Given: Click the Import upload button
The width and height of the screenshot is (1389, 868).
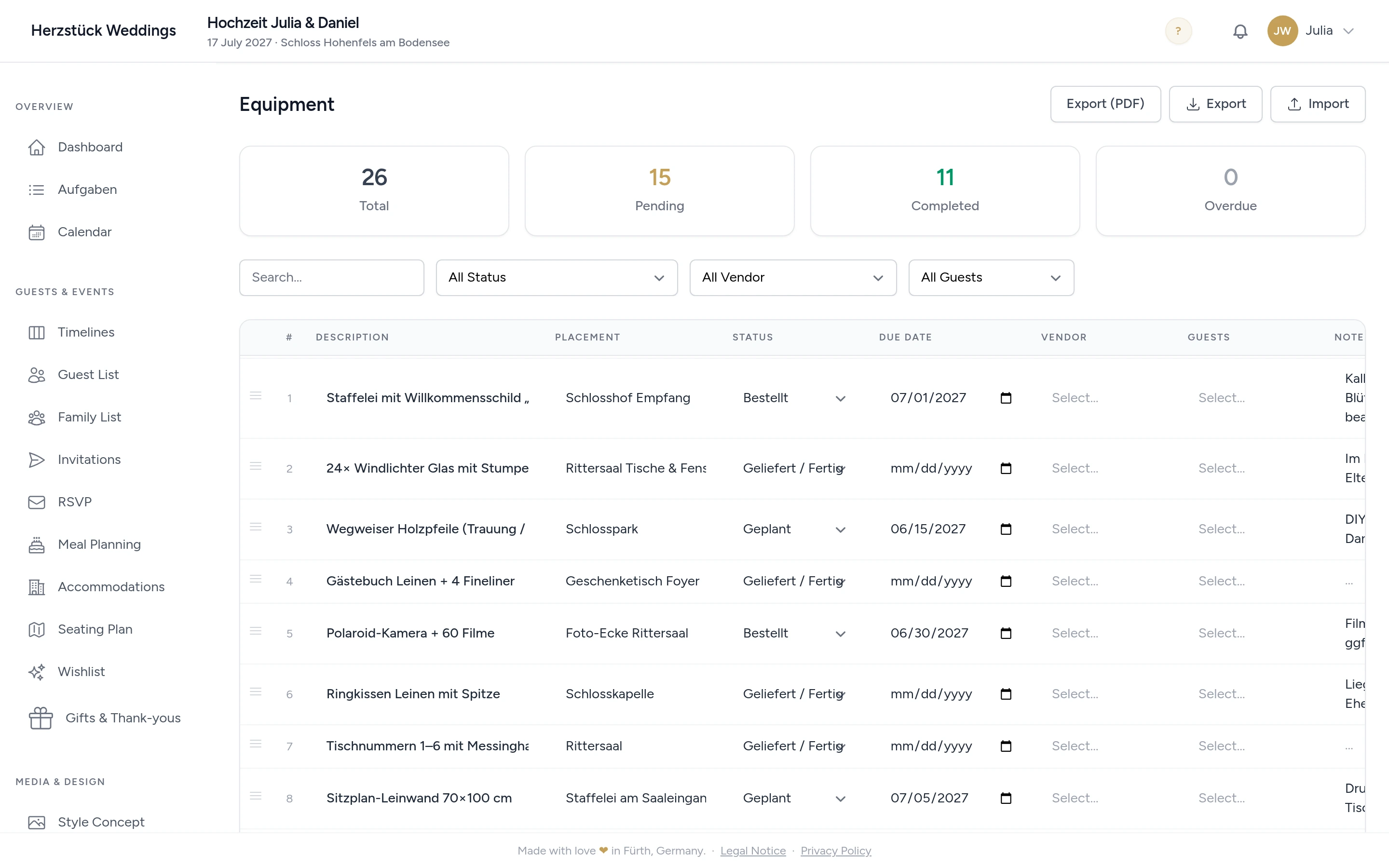Looking at the screenshot, I should [1318, 104].
